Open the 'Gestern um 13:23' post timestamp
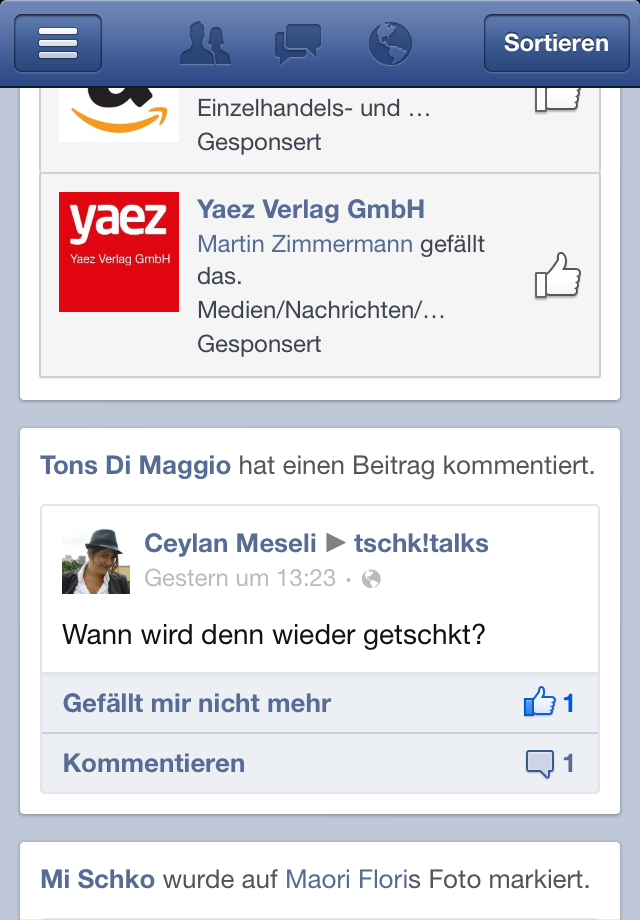 (x=240, y=578)
